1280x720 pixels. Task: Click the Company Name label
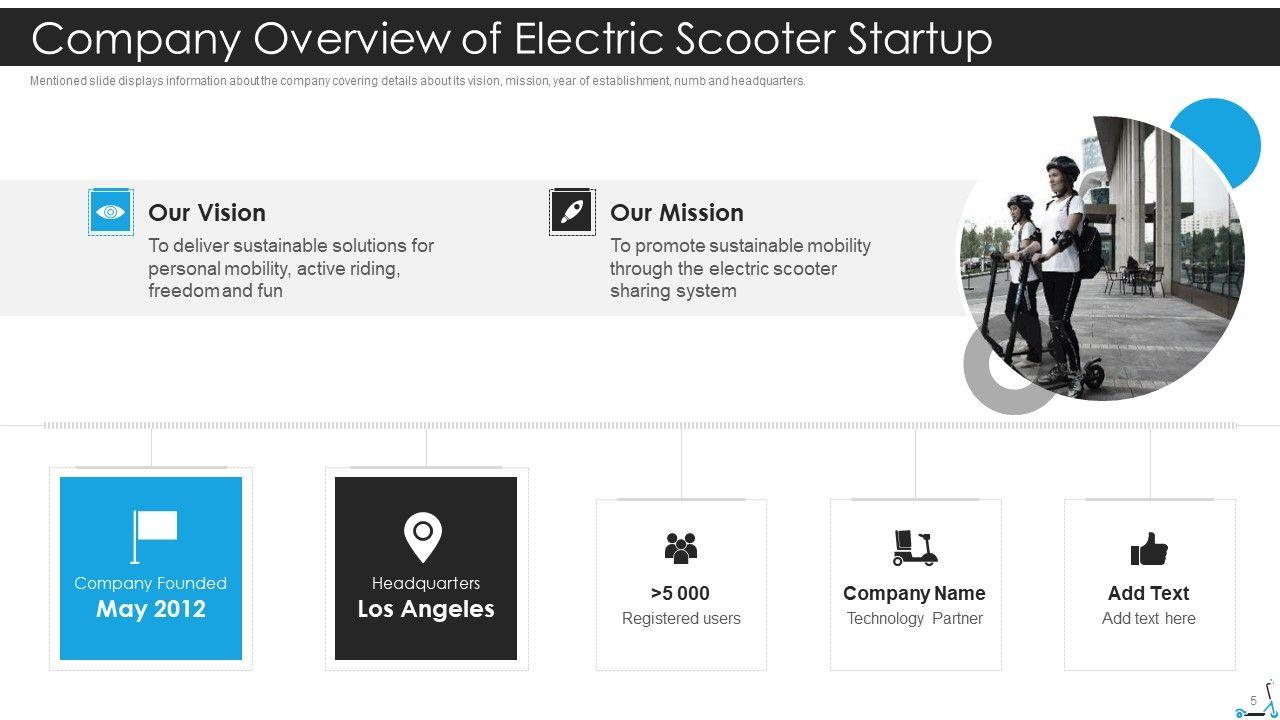click(914, 593)
